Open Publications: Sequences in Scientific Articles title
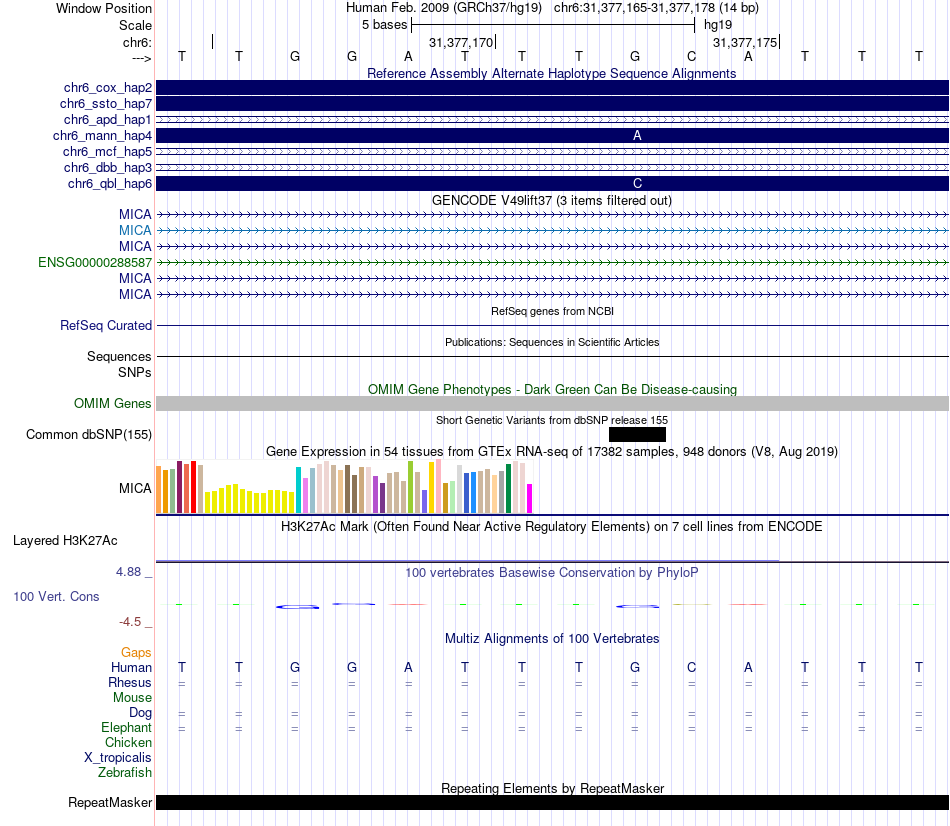The image size is (950, 826). [x=552, y=342]
